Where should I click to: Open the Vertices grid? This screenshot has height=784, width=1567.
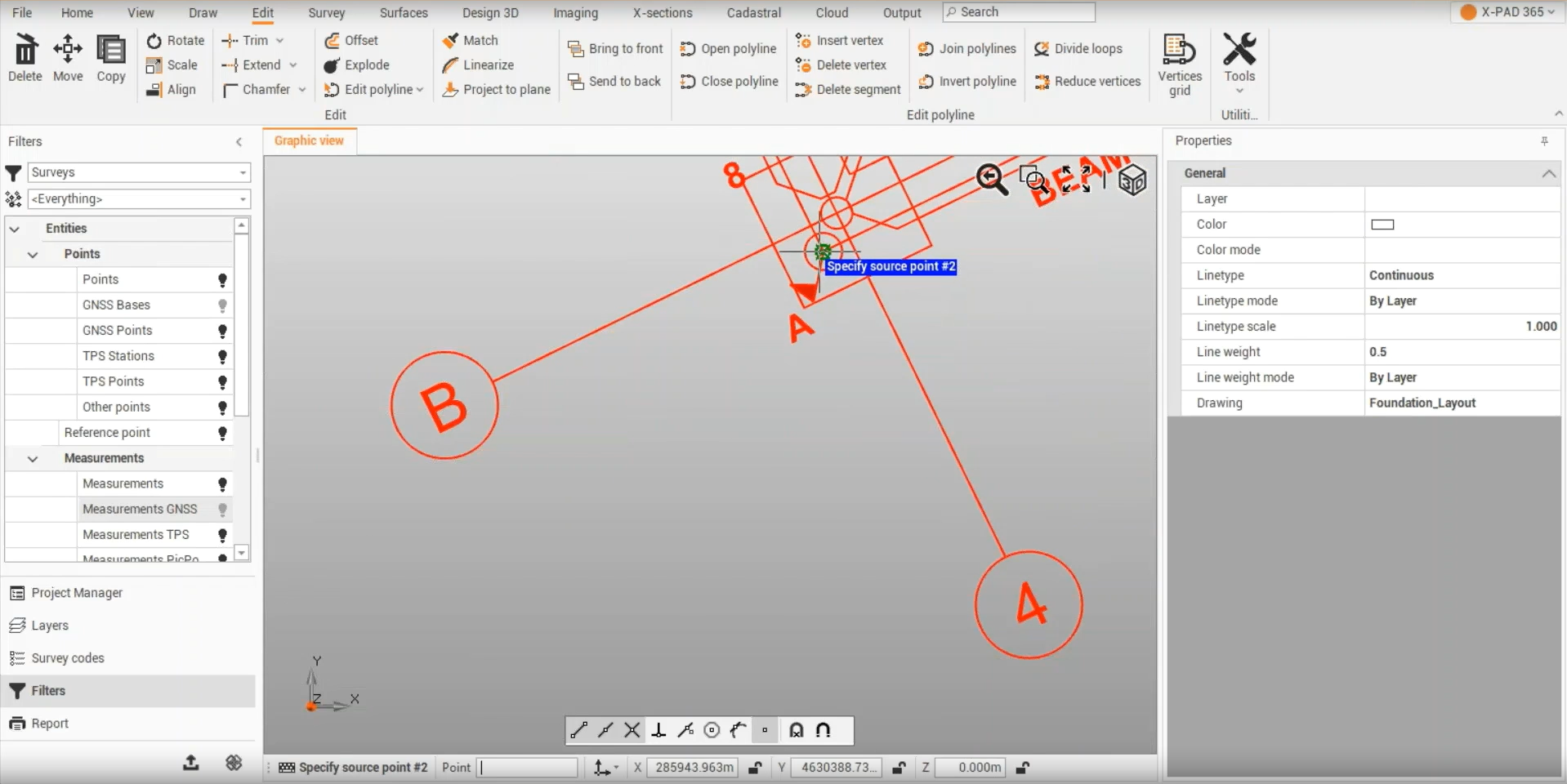(x=1179, y=65)
